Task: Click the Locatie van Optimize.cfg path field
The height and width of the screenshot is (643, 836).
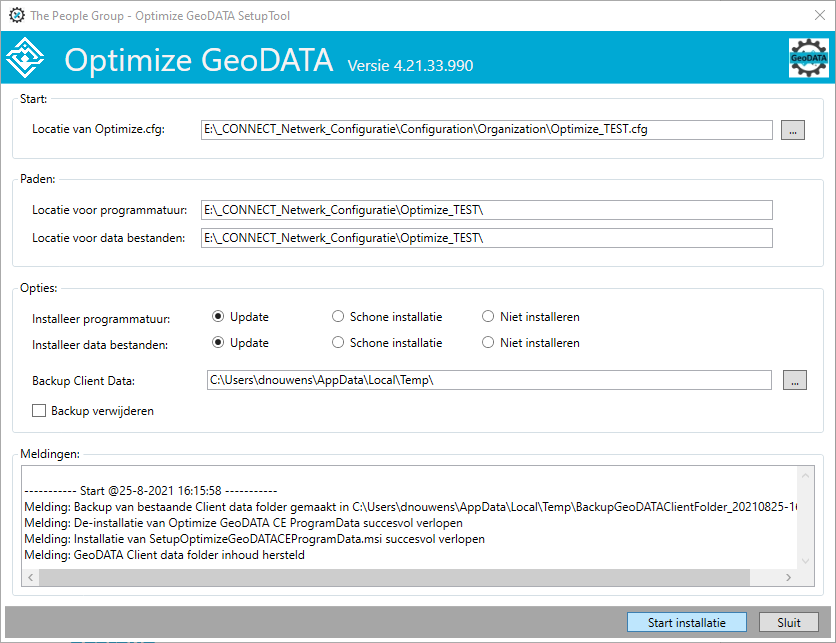Action: tap(486, 130)
